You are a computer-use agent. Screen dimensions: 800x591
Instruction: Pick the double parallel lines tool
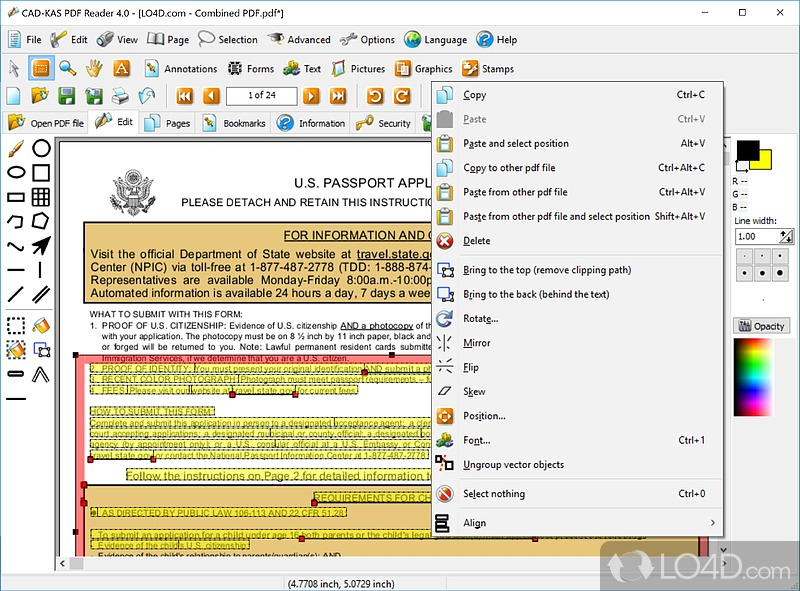click(41, 294)
